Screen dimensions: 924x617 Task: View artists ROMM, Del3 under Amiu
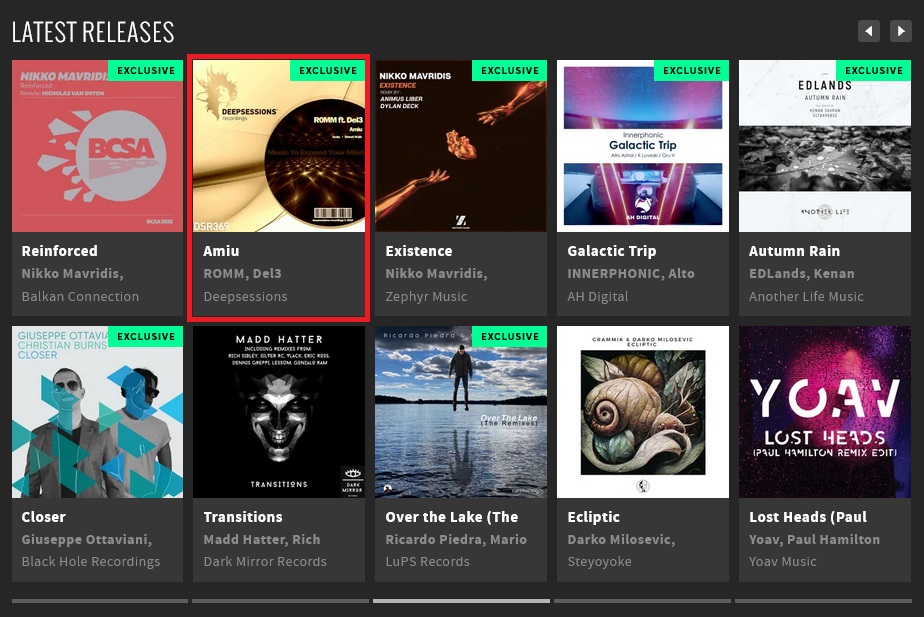pos(242,273)
